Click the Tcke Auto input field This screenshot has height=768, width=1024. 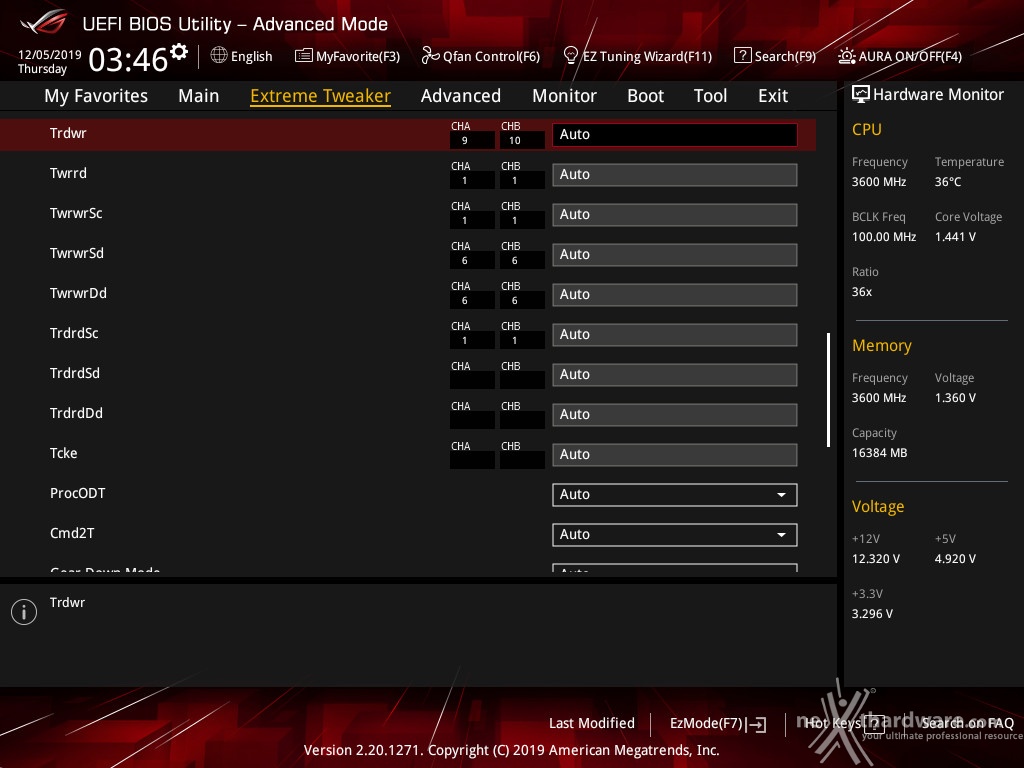click(x=675, y=455)
